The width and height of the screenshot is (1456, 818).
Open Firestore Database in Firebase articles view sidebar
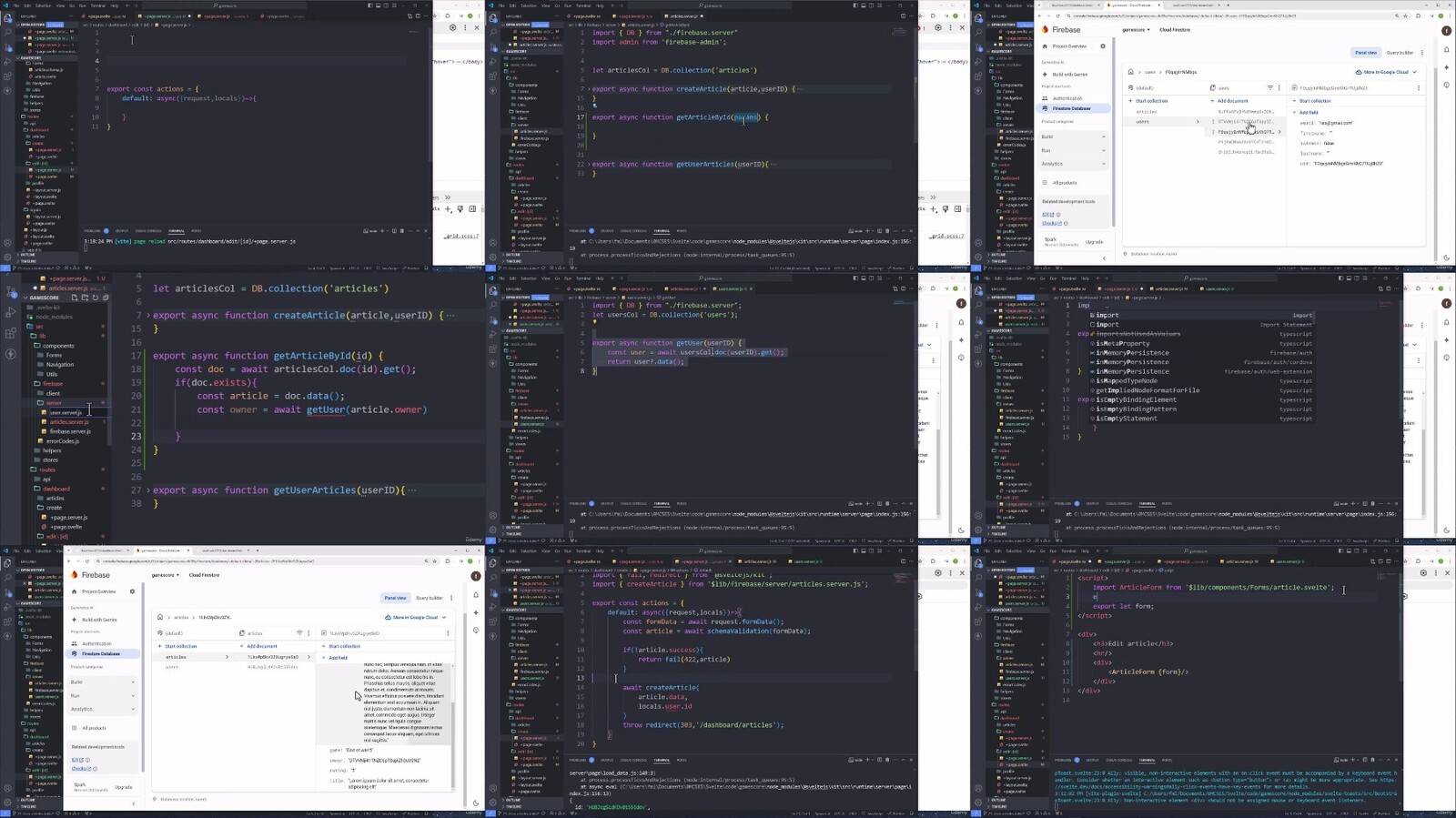tap(103, 653)
